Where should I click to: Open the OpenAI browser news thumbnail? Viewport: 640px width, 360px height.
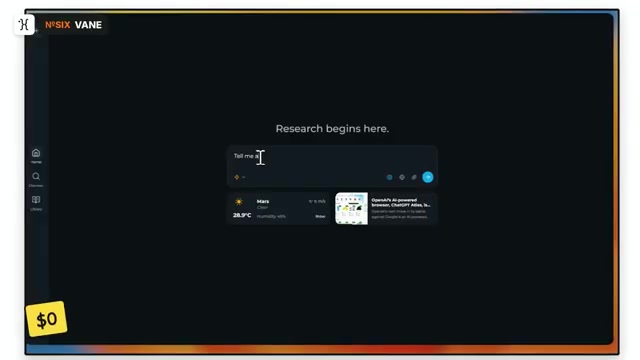tap(351, 209)
